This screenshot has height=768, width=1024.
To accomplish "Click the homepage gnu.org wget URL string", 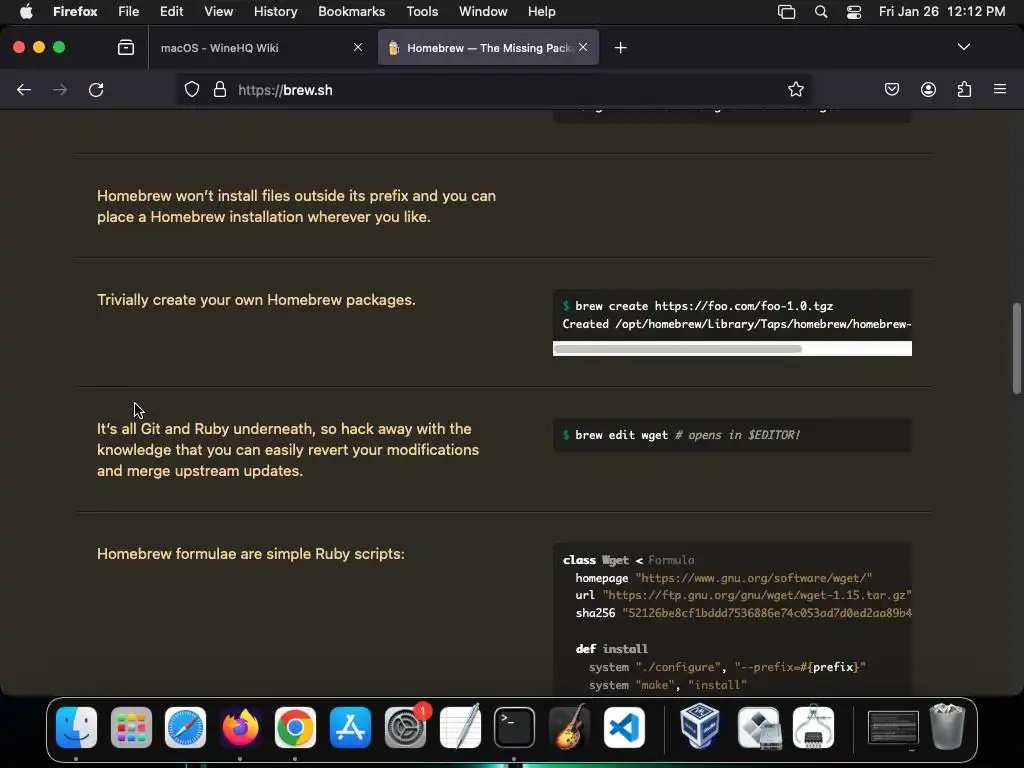I will point(753,578).
